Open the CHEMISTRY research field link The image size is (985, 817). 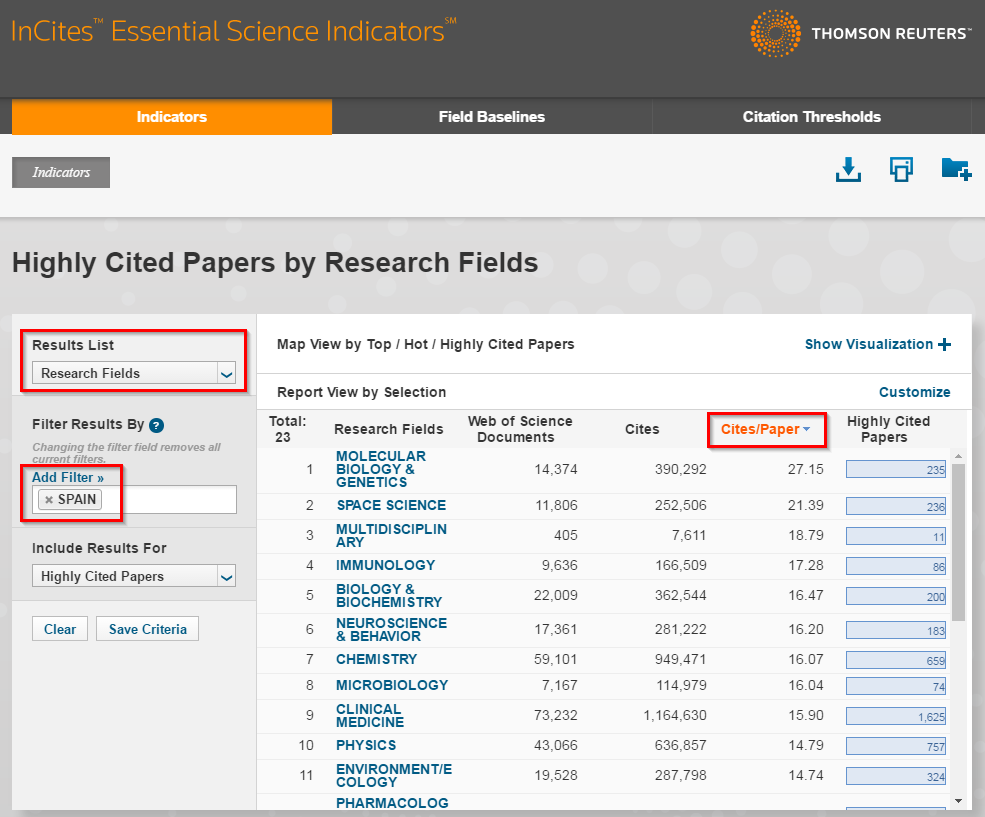click(376, 659)
